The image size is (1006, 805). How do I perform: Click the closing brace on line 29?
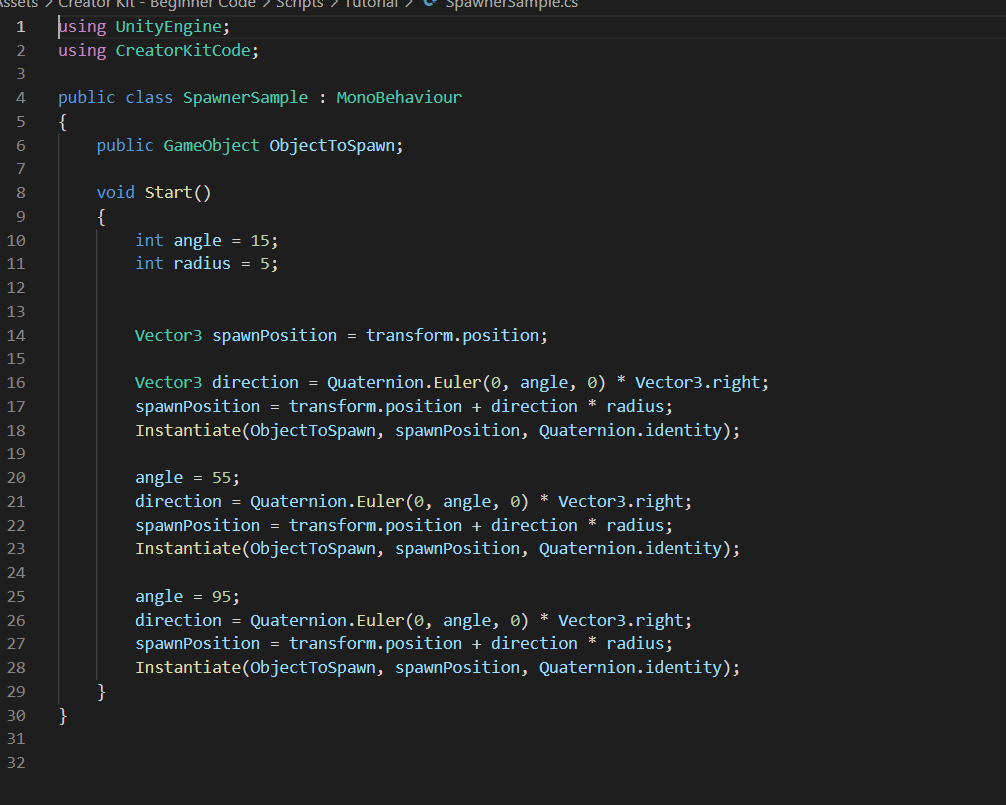coord(101,691)
